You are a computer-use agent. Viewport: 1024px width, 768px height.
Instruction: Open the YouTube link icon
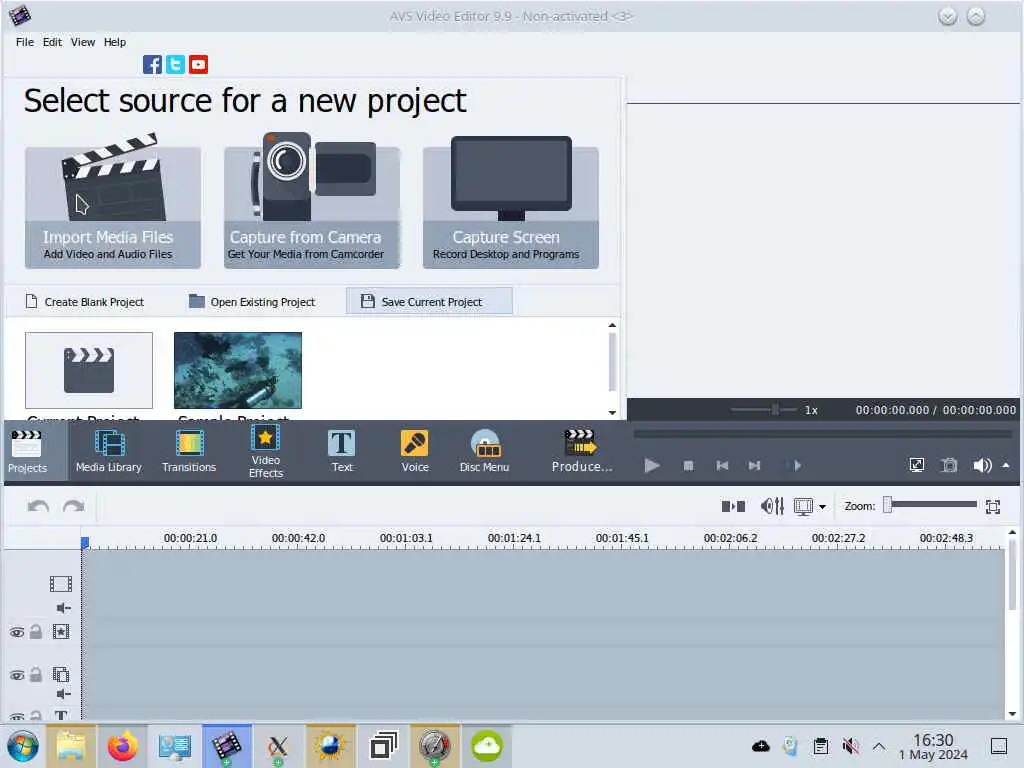point(199,65)
